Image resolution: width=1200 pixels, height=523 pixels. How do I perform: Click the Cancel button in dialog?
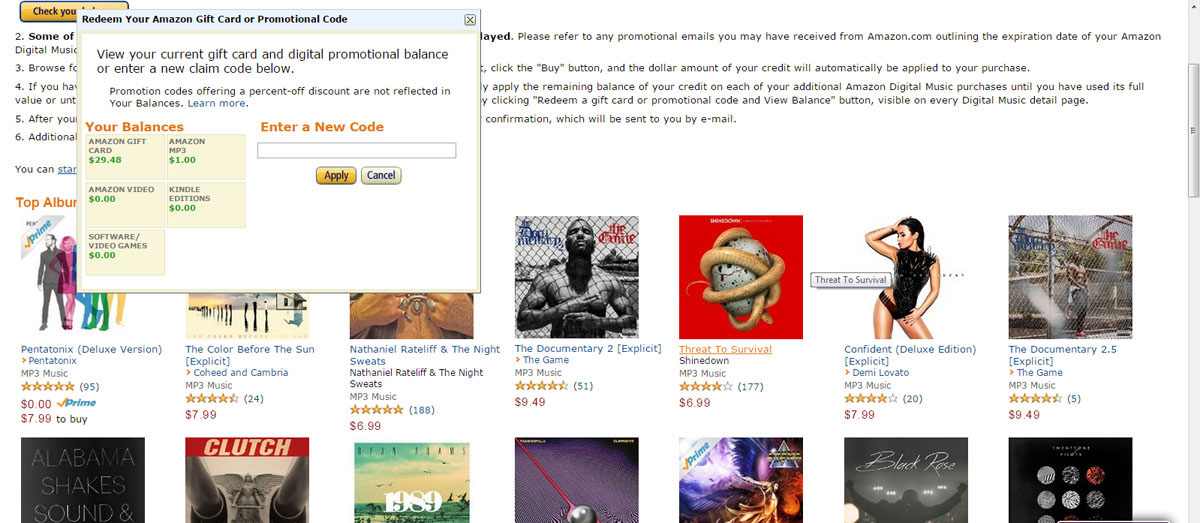[x=380, y=175]
